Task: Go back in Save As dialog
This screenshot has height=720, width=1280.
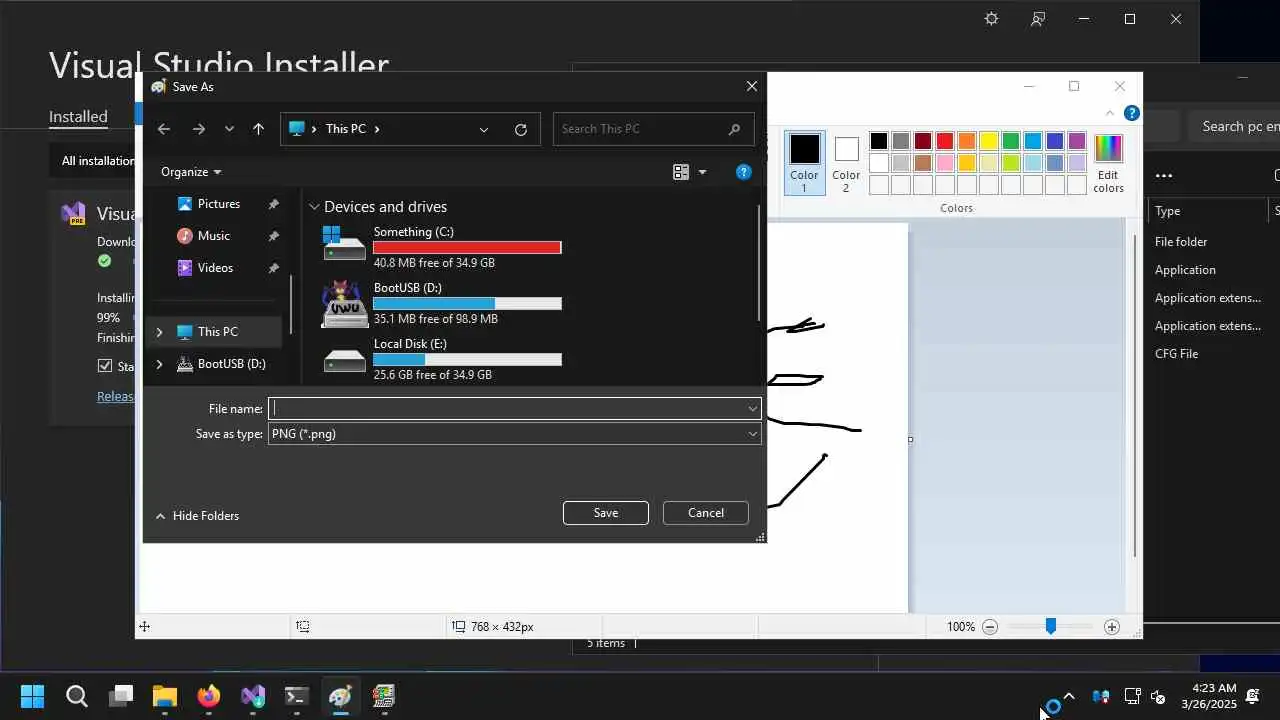Action: [x=164, y=129]
